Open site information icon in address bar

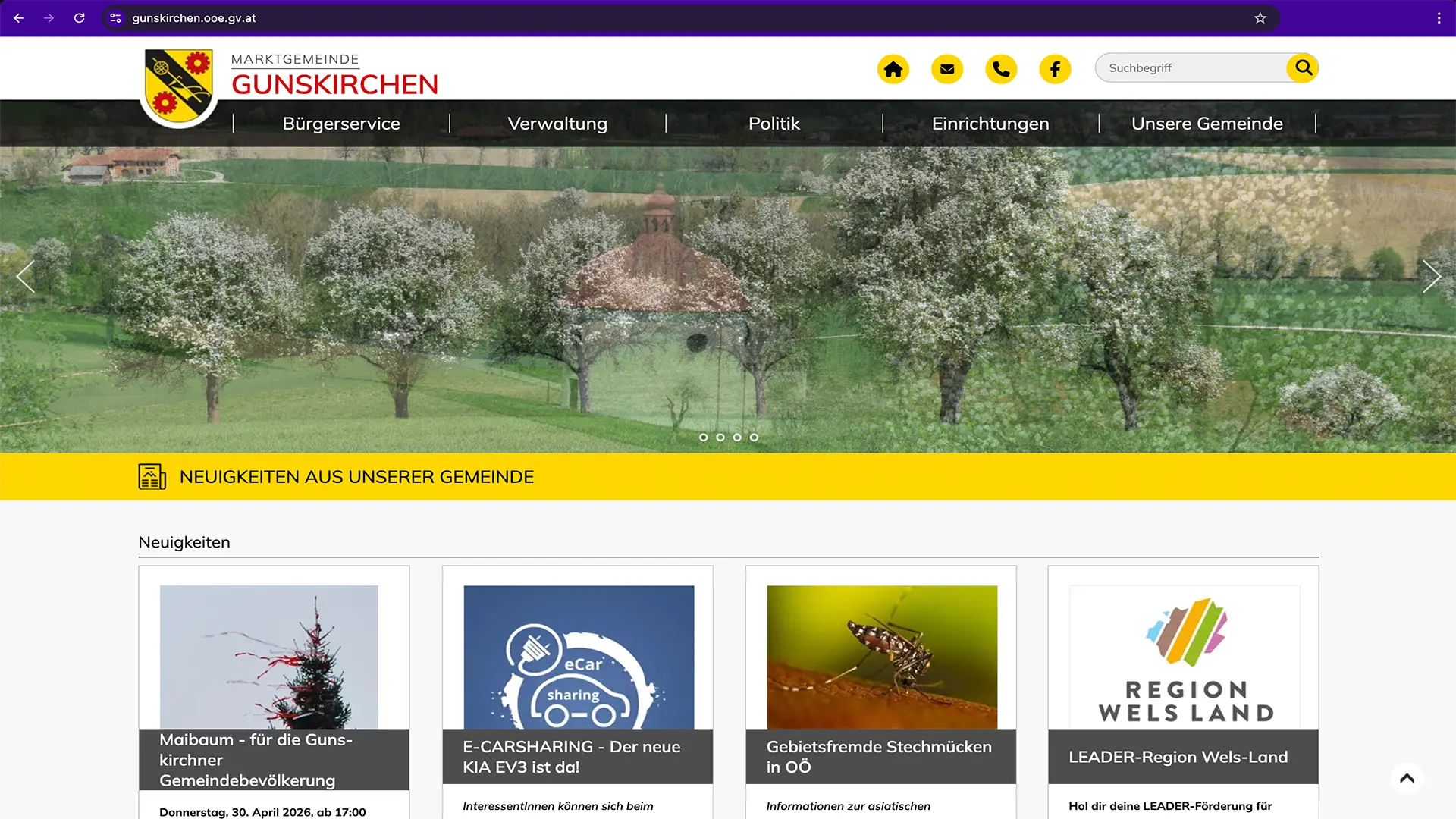pos(115,18)
